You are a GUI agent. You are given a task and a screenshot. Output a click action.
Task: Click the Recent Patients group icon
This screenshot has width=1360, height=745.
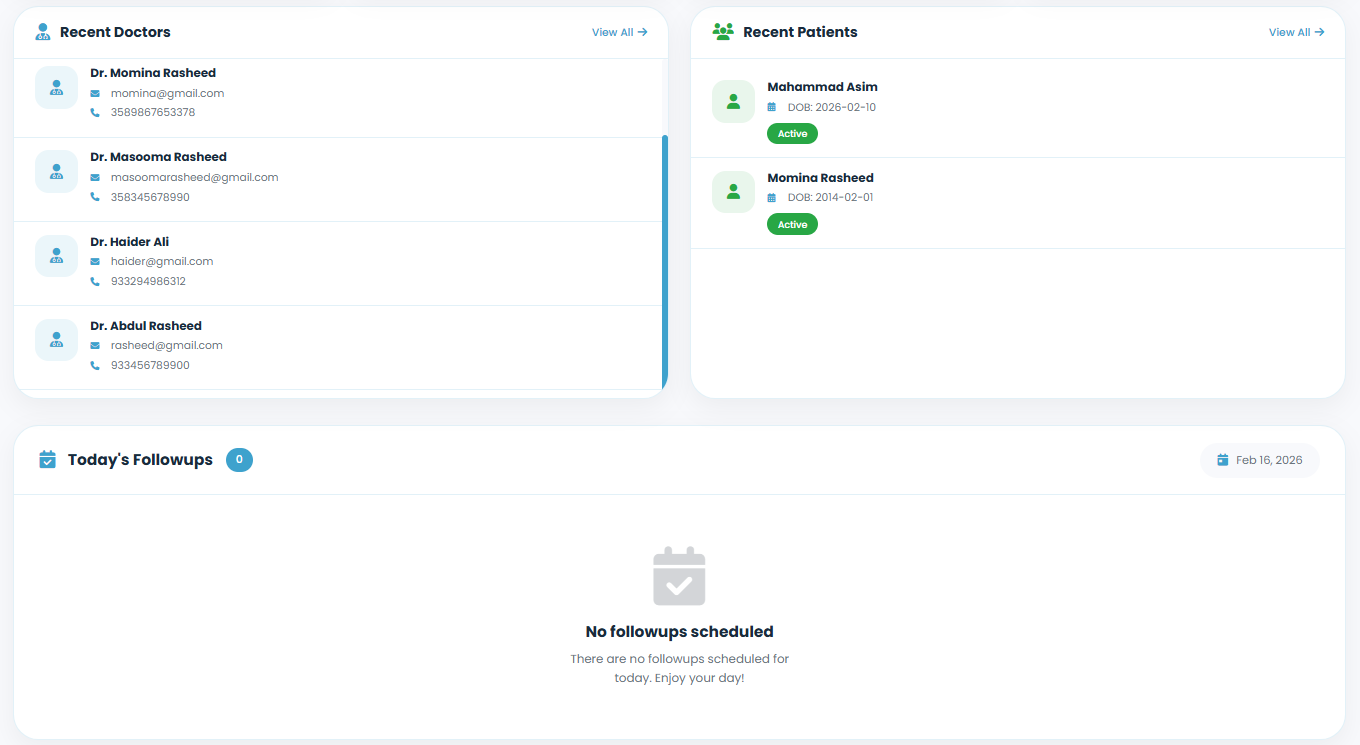723,32
